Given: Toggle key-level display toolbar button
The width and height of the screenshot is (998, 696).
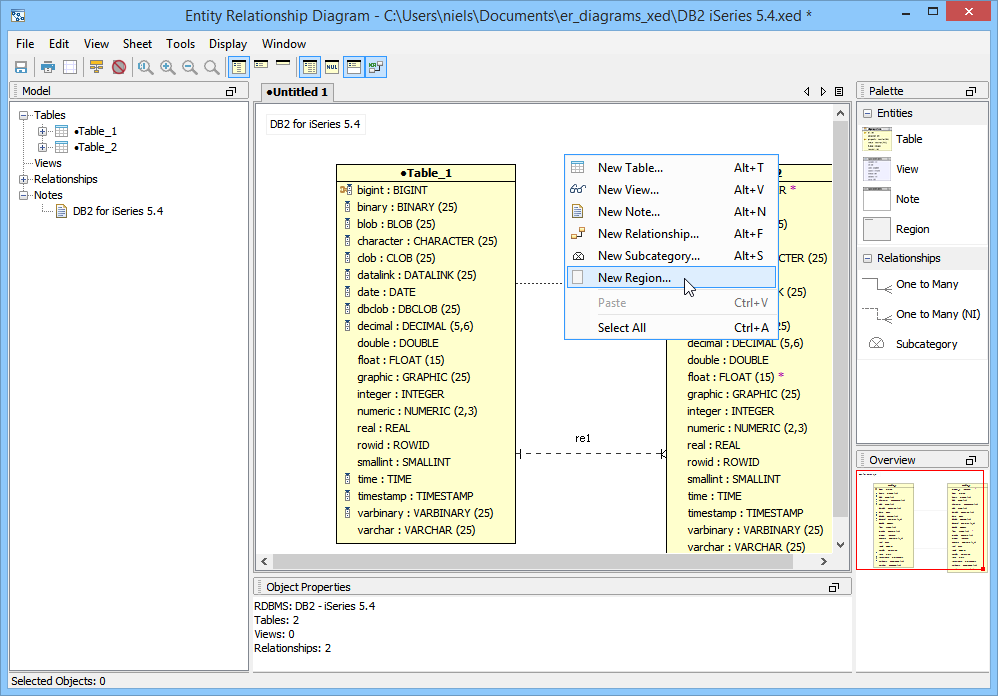Looking at the screenshot, I should pos(261,64).
